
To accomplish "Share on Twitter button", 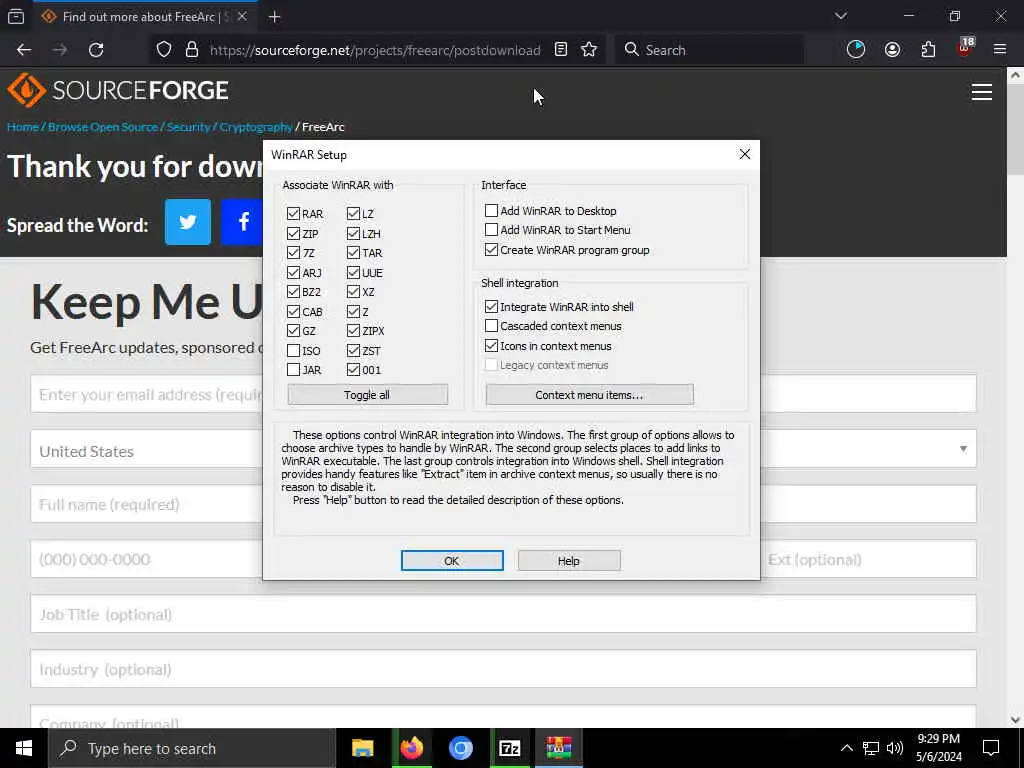I will [x=188, y=222].
